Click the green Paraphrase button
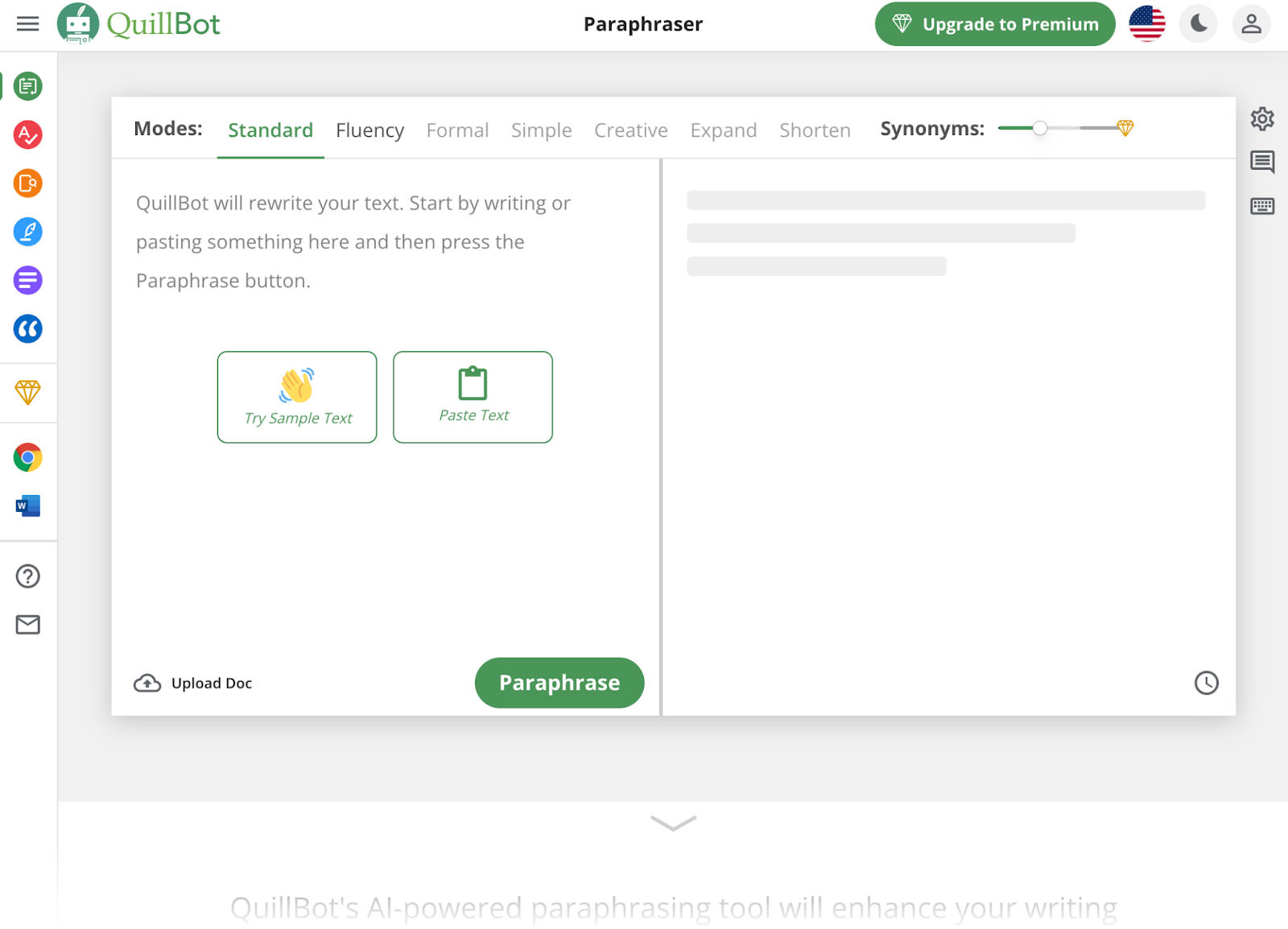The width and height of the screenshot is (1288, 929). [x=559, y=683]
